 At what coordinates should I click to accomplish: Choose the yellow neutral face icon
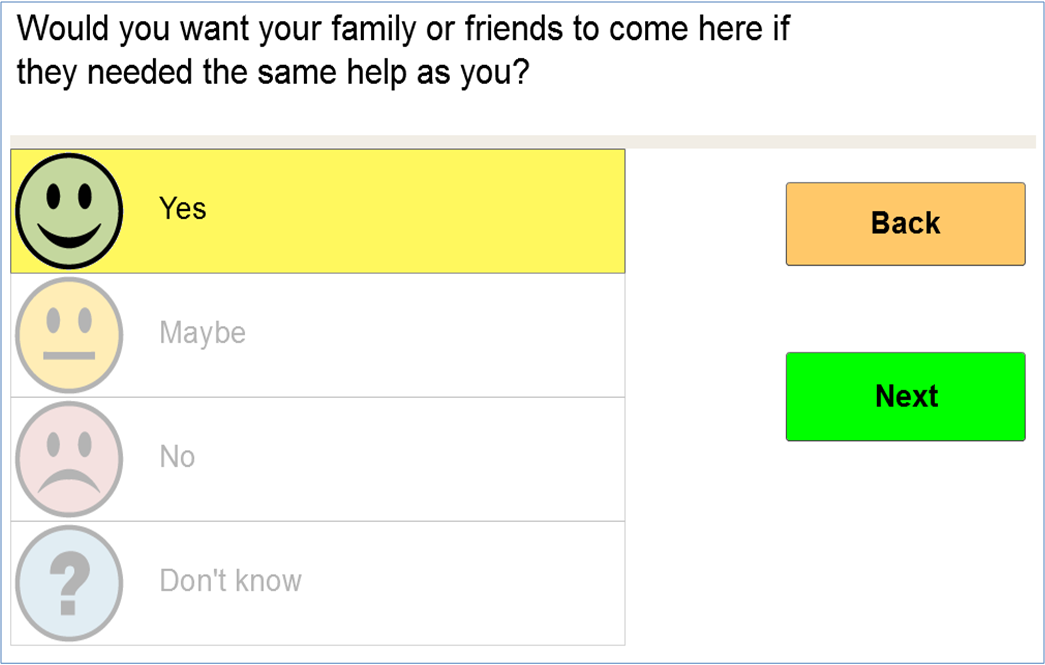point(69,335)
